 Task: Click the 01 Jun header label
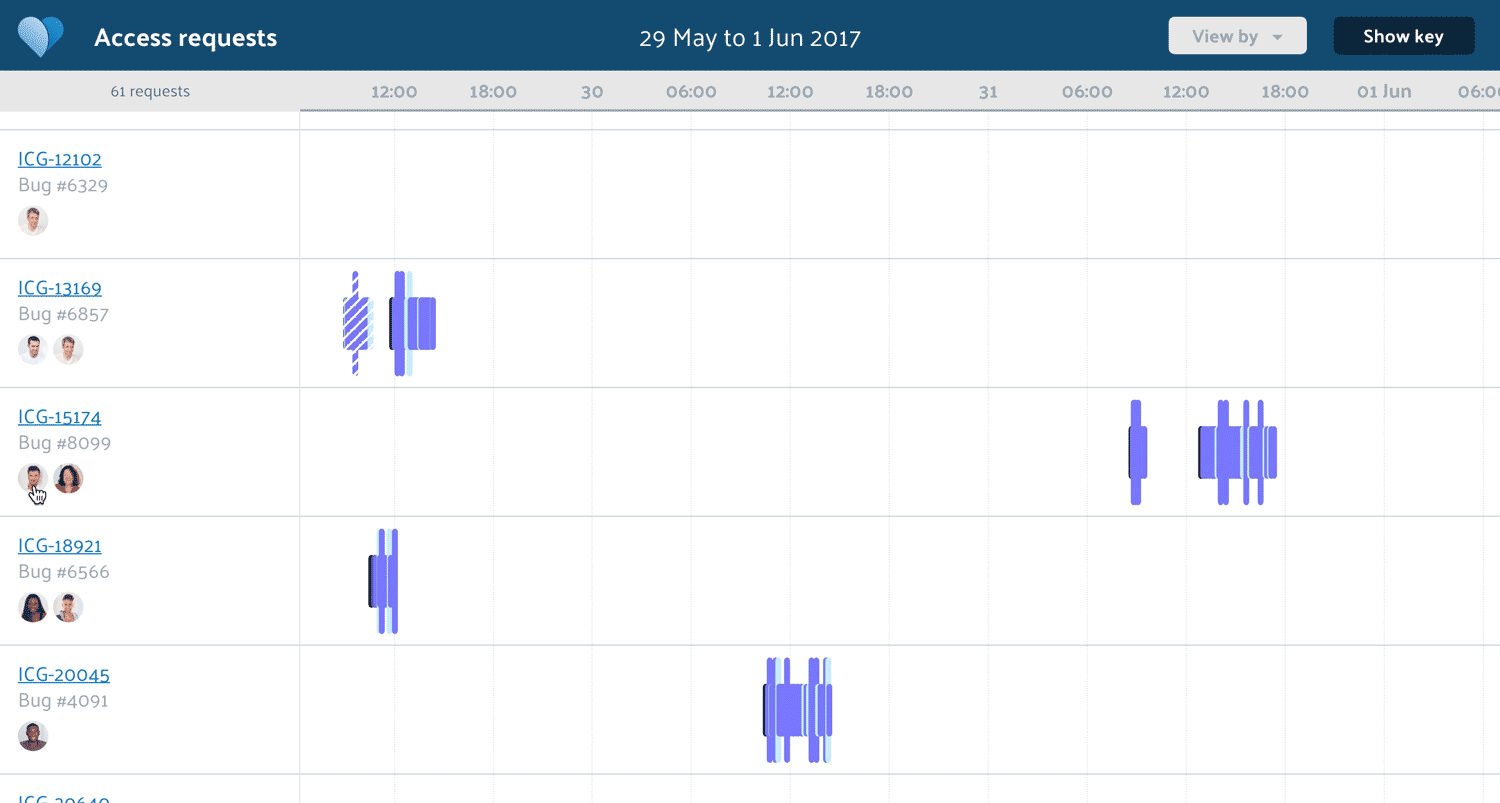[x=1384, y=91]
